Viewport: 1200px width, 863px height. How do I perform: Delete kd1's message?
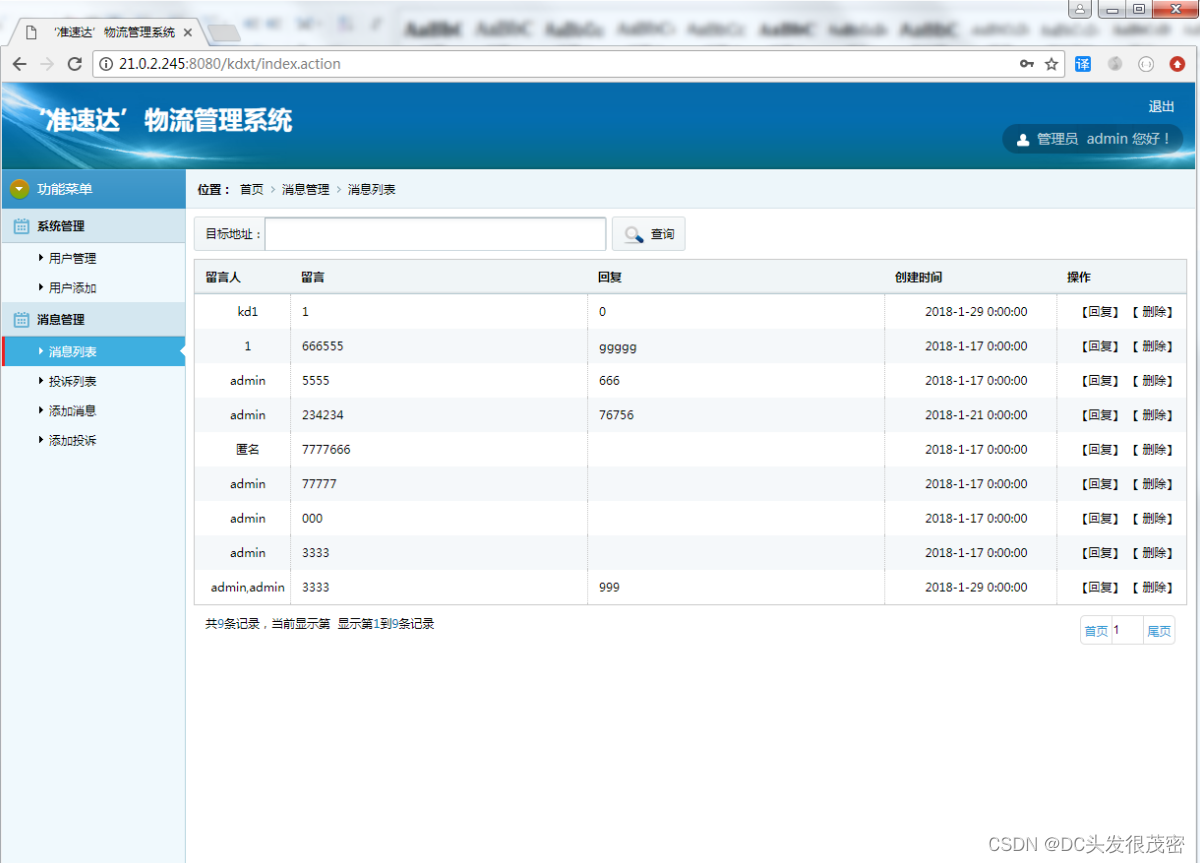pos(1152,312)
